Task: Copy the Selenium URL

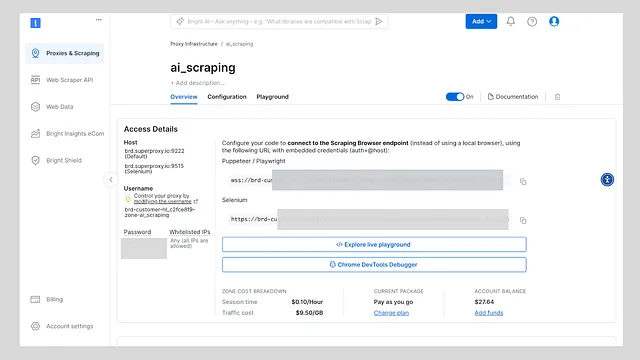Action: pyautogui.click(x=523, y=220)
